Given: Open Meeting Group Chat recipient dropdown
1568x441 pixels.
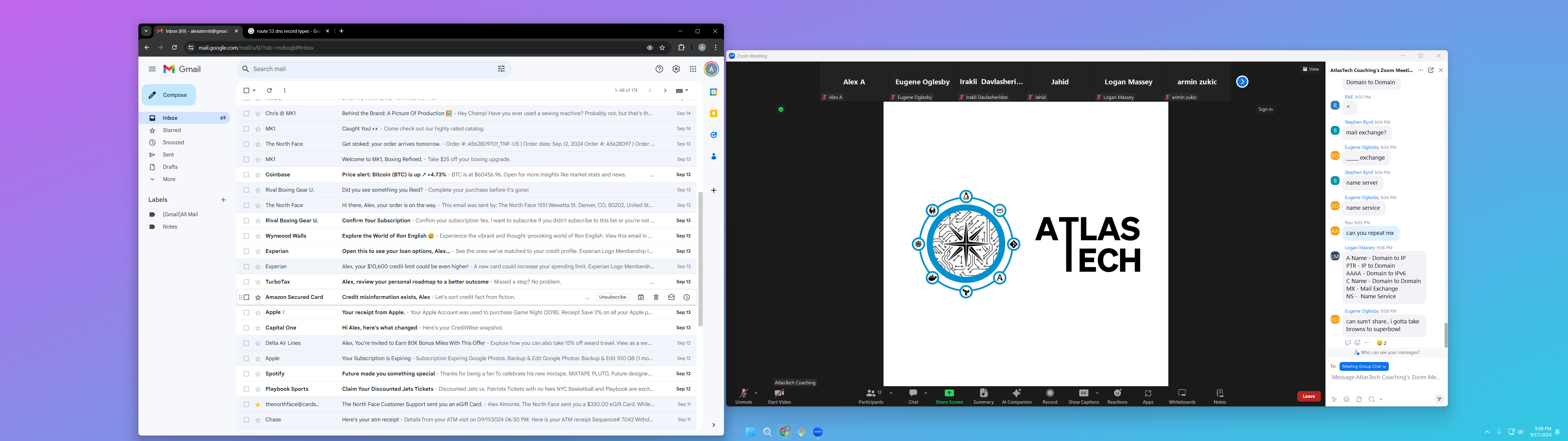Looking at the screenshot, I should point(1363,367).
